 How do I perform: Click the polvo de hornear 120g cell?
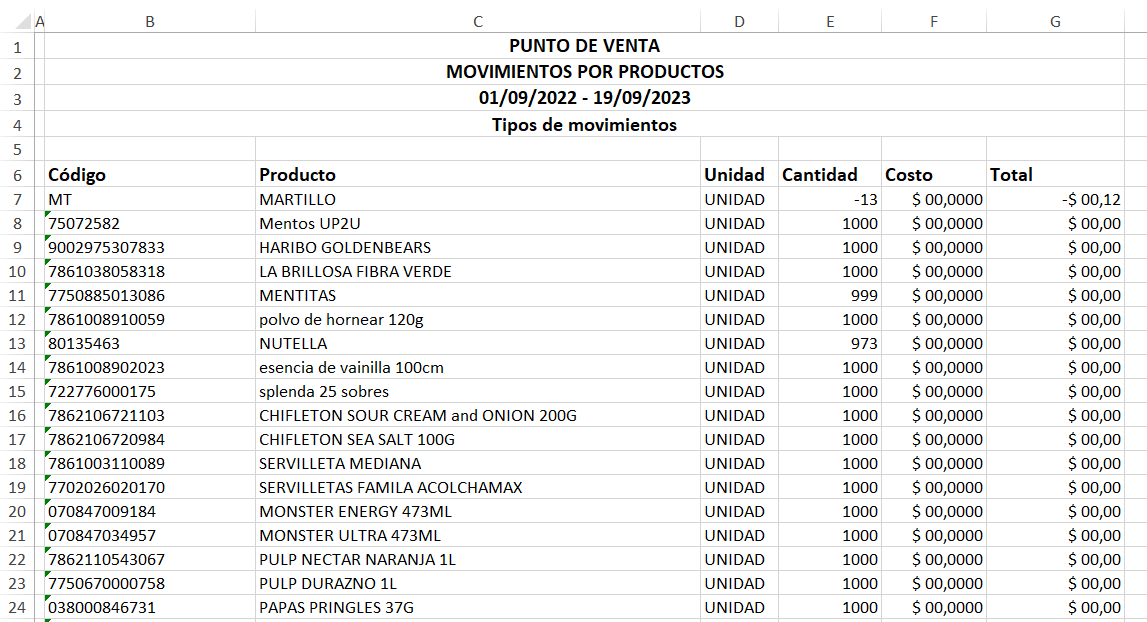pos(478,319)
